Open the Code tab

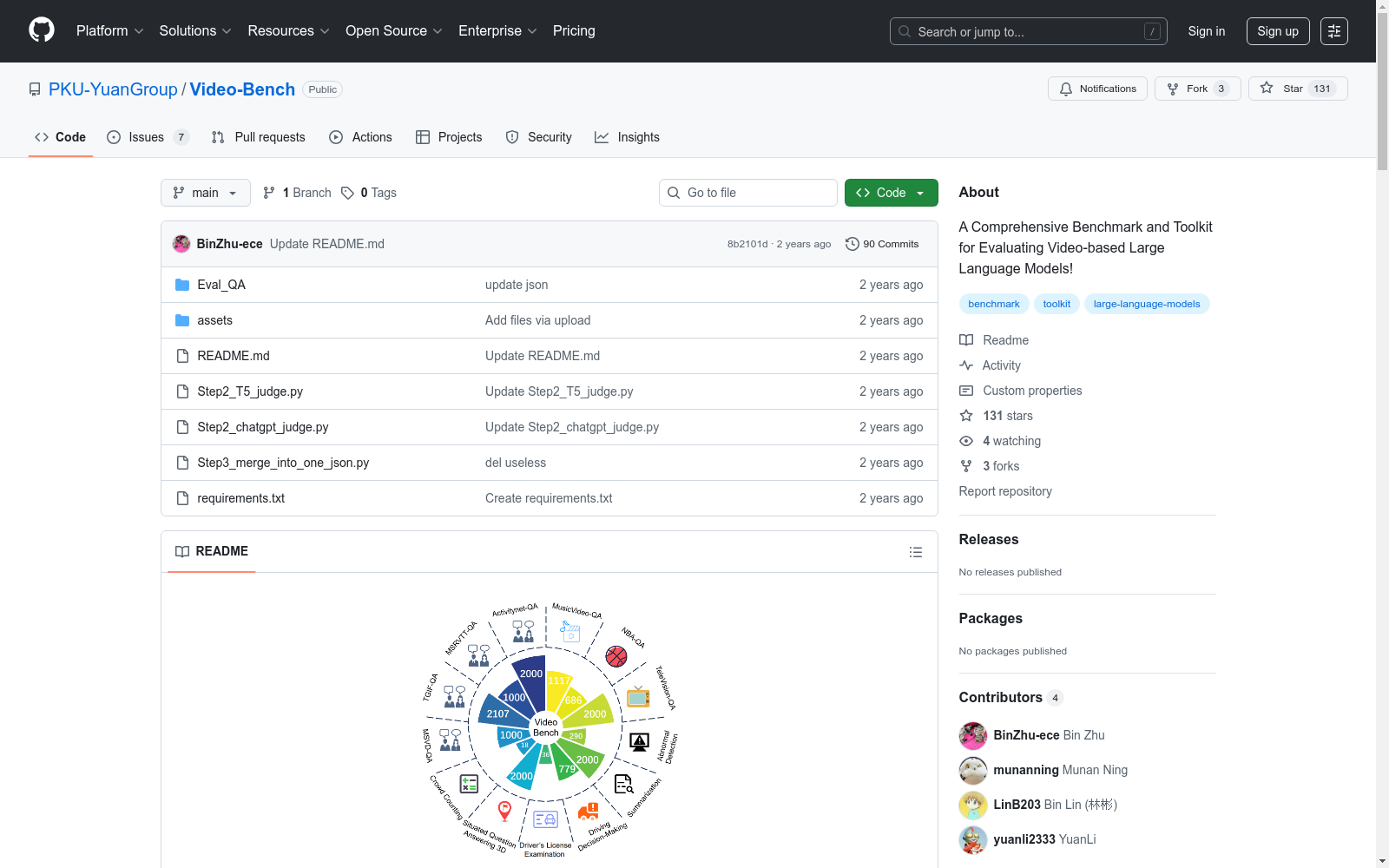click(x=61, y=137)
